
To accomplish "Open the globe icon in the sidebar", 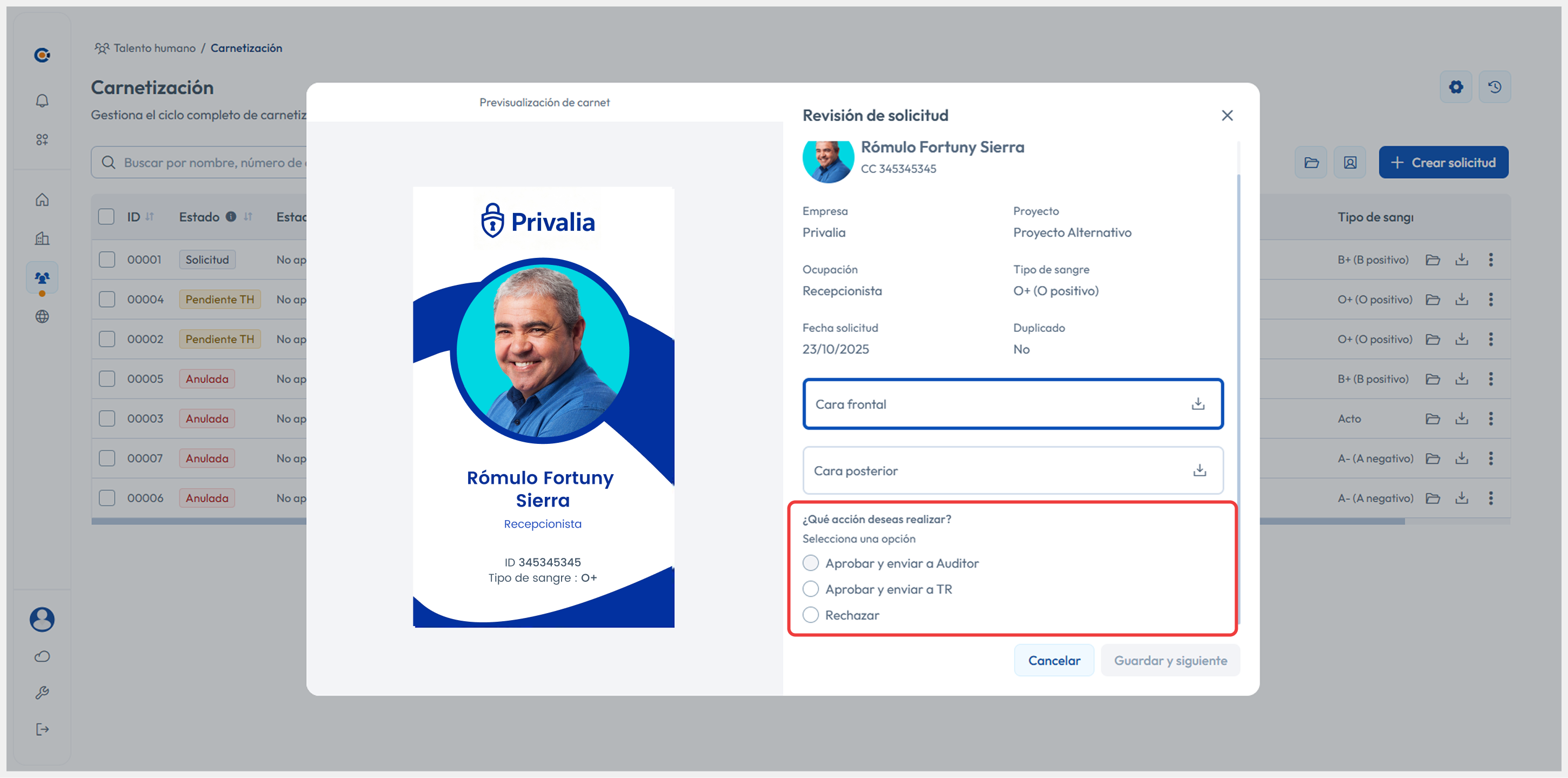I will click(42, 317).
